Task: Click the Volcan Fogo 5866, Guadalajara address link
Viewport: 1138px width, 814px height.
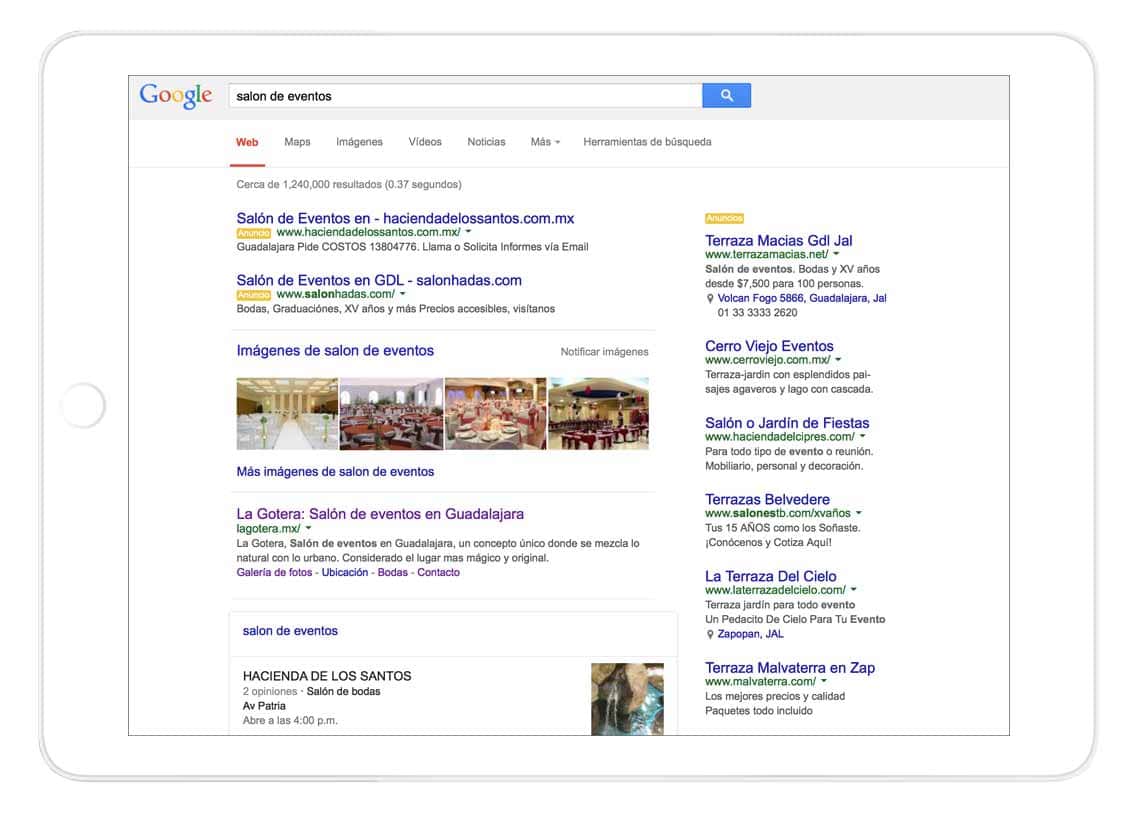Action: point(802,298)
